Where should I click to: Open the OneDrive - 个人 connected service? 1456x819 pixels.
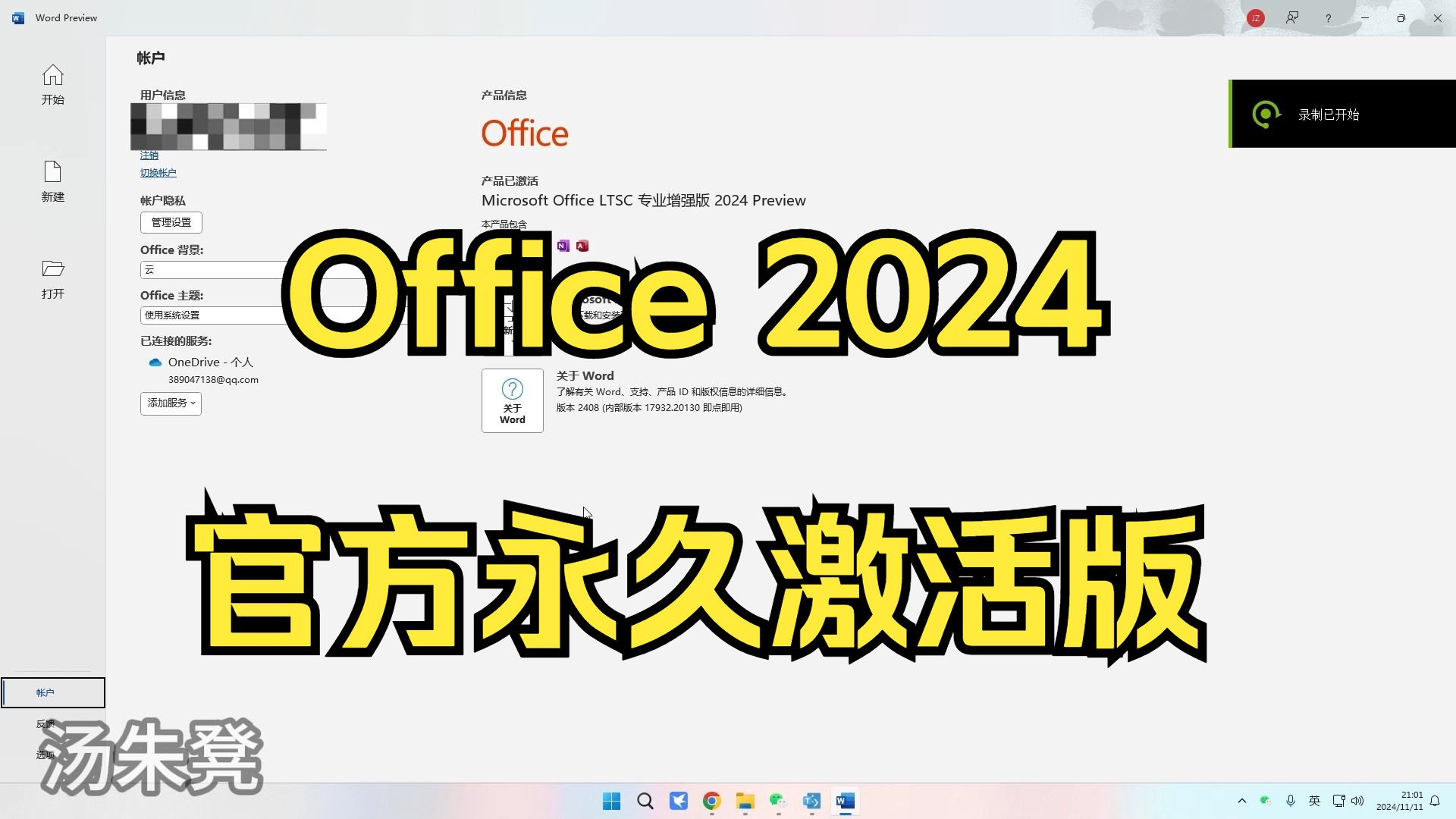point(210,361)
